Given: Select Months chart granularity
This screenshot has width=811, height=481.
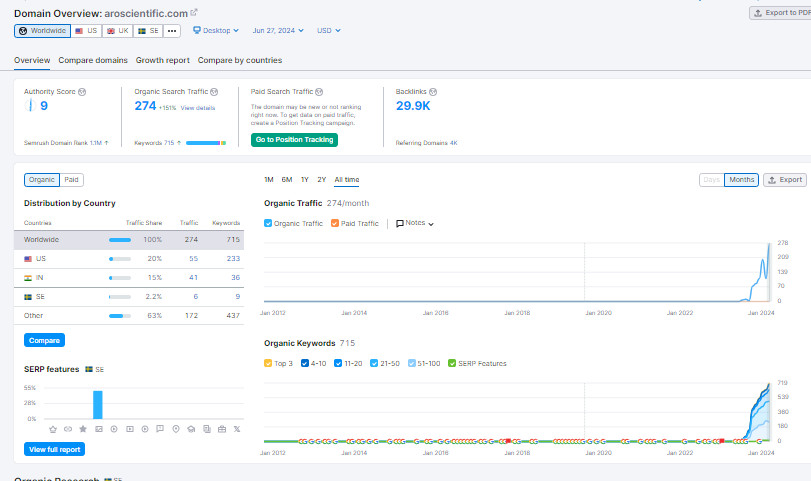Looking at the screenshot, I should point(741,179).
